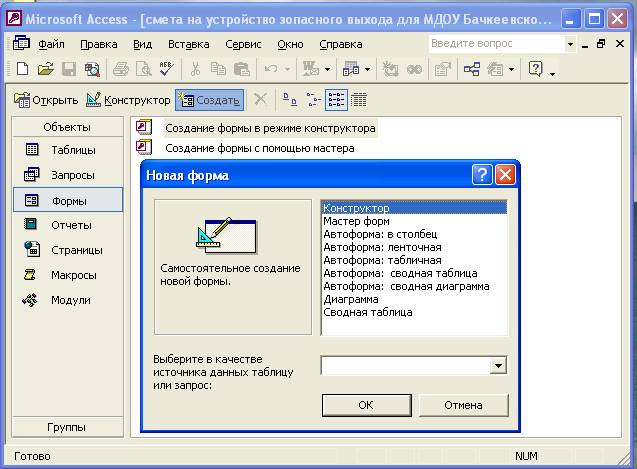The image size is (637, 469).
Task: Click the Open folder toolbar icon
Action: pyautogui.click(x=45, y=69)
